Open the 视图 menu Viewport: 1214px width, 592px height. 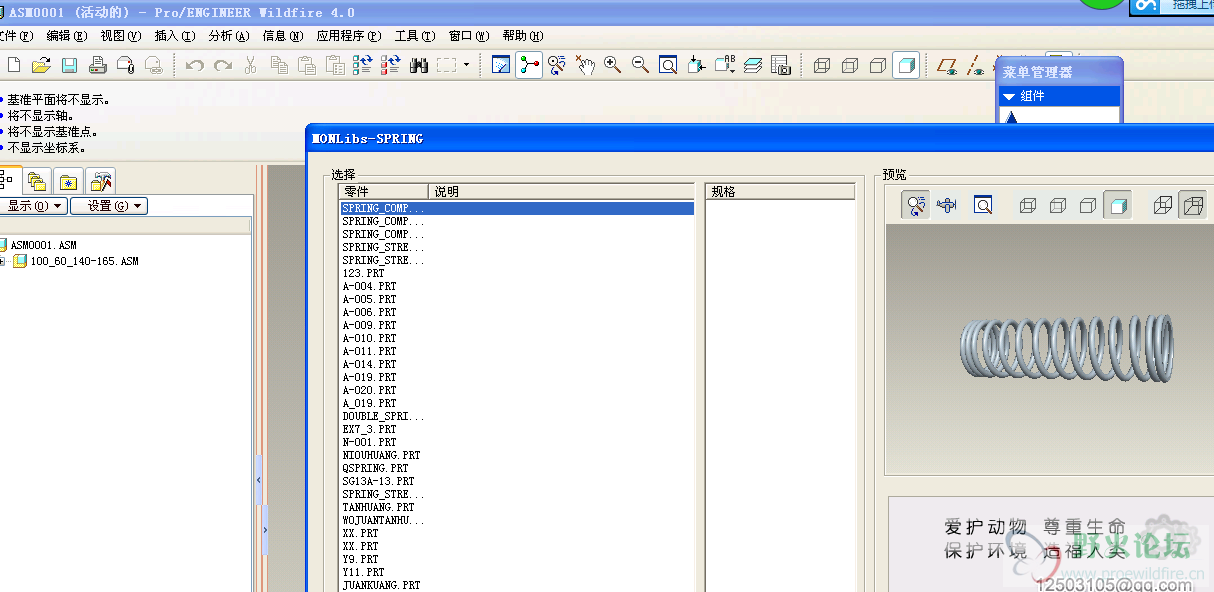coord(120,36)
